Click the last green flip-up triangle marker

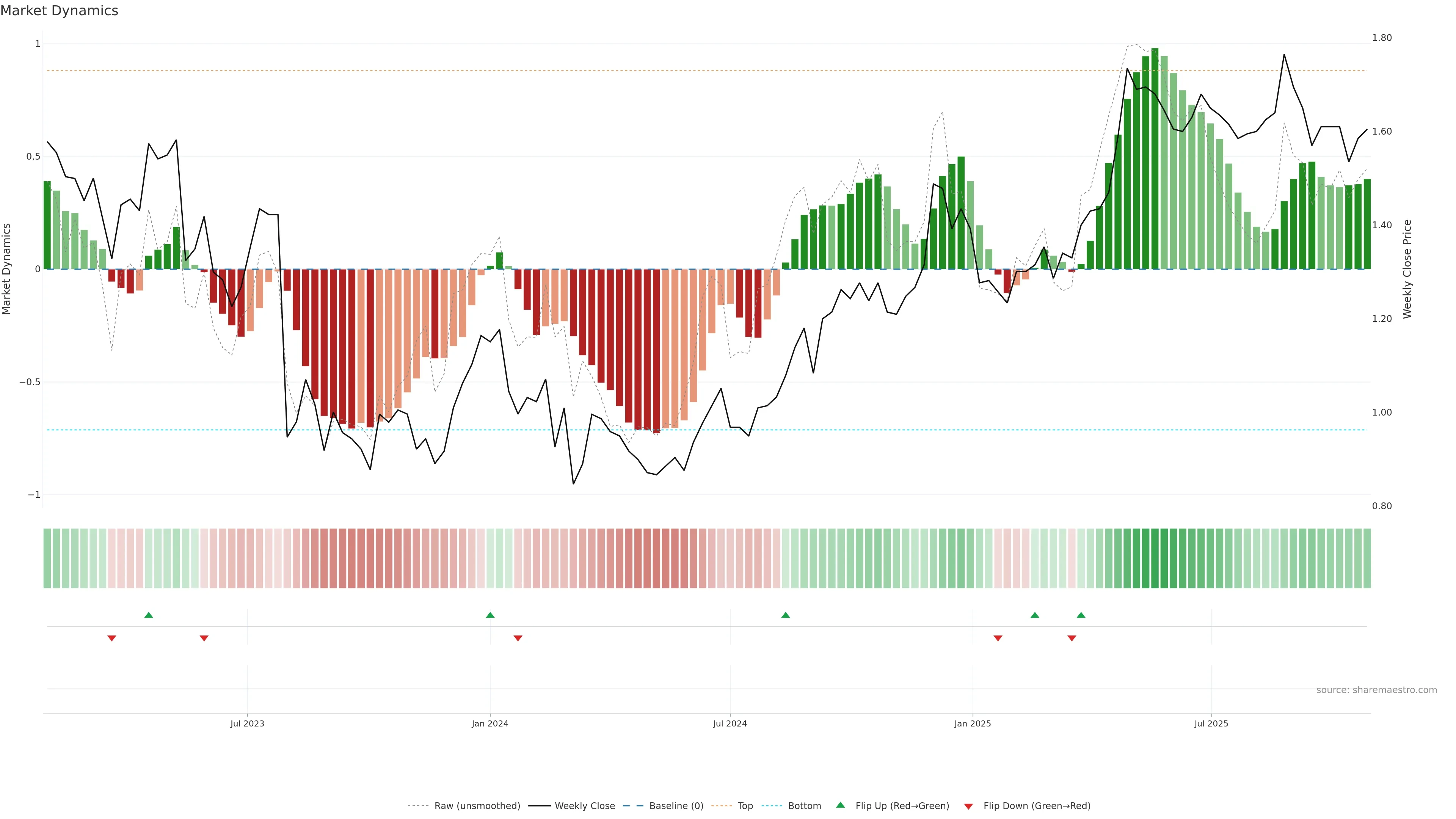point(1081,615)
